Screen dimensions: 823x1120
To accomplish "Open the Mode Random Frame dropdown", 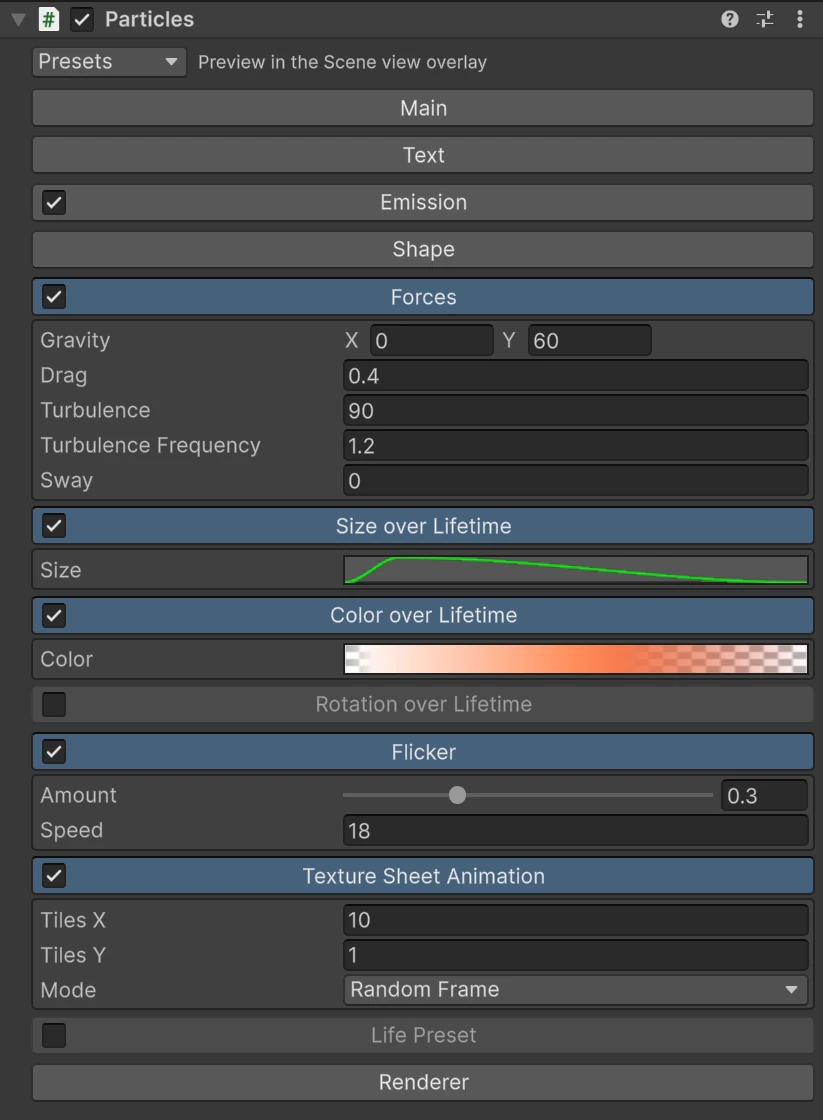I will pos(576,990).
